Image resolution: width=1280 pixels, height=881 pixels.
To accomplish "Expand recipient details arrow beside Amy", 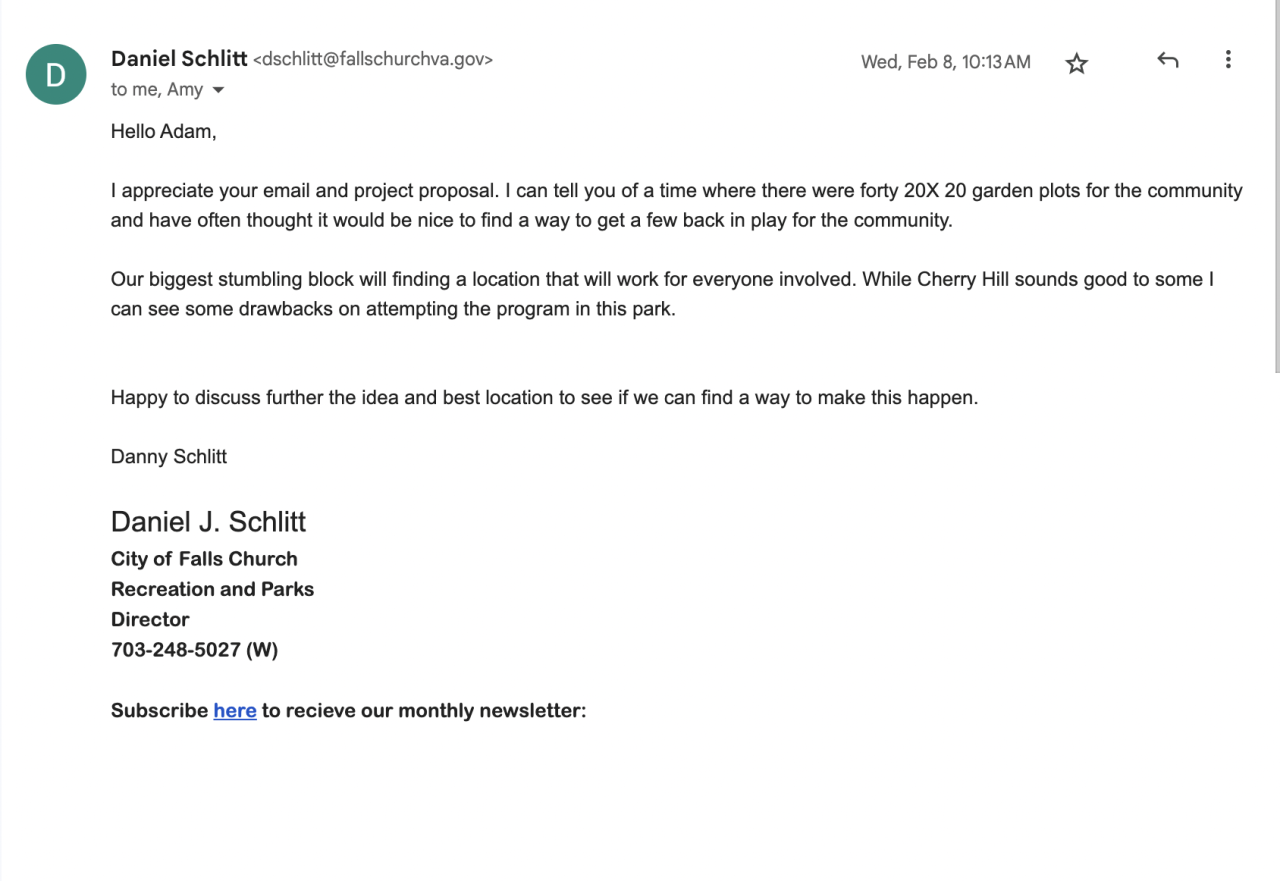I will [218, 91].
